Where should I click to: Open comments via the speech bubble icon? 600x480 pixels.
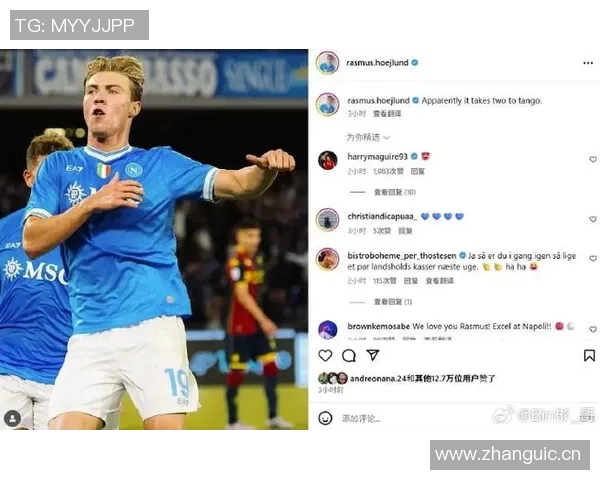coord(349,356)
